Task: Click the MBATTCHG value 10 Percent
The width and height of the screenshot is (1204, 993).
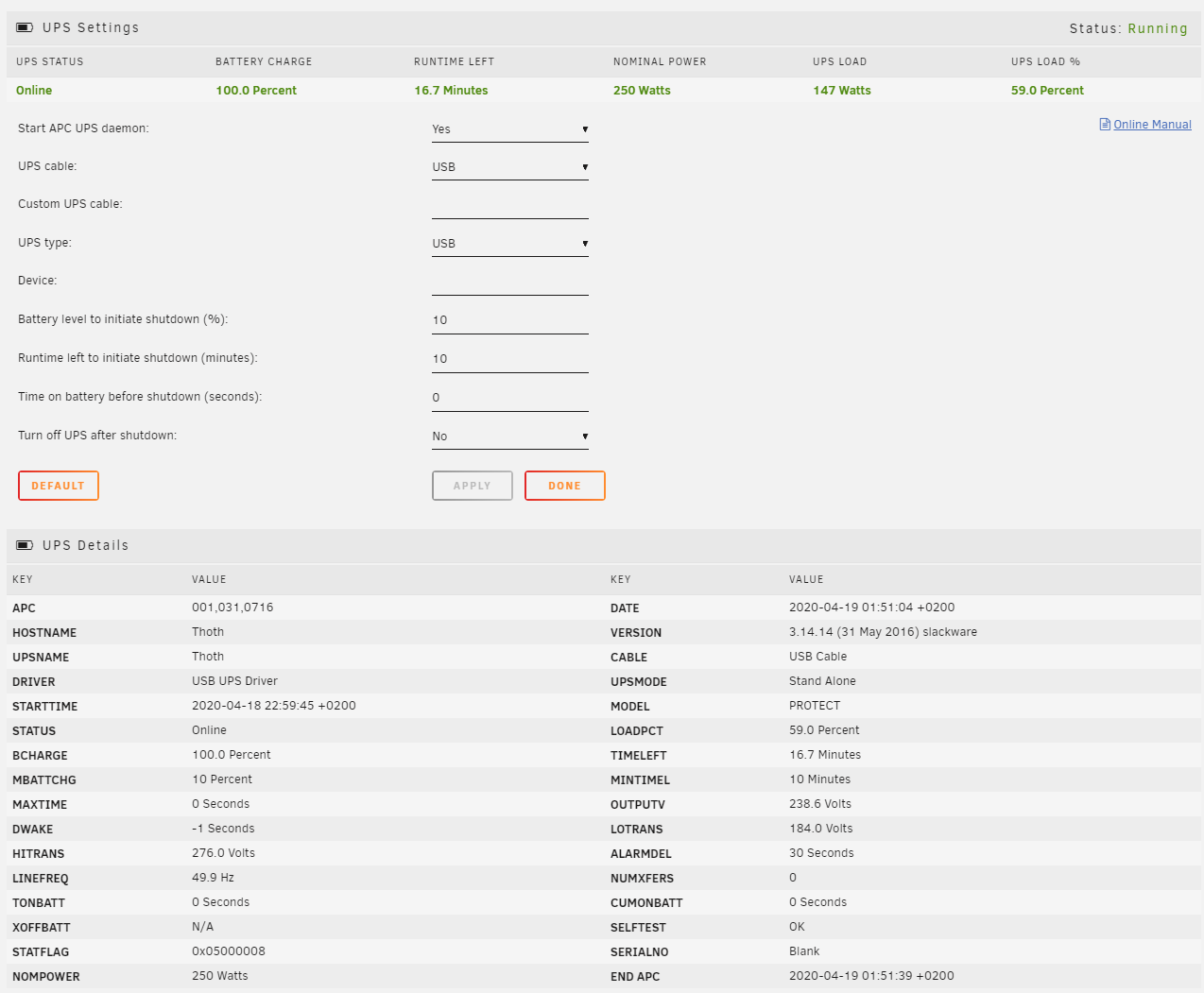Action: coord(222,779)
